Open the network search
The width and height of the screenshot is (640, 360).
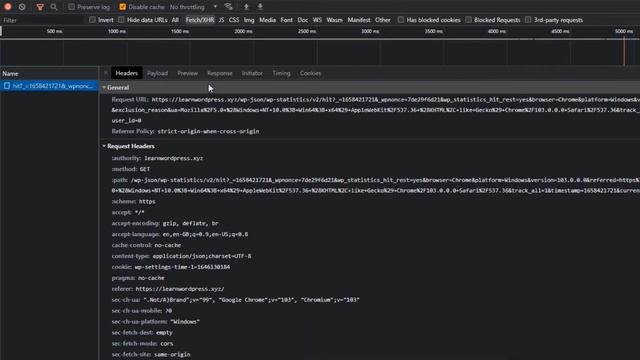pos(54,7)
